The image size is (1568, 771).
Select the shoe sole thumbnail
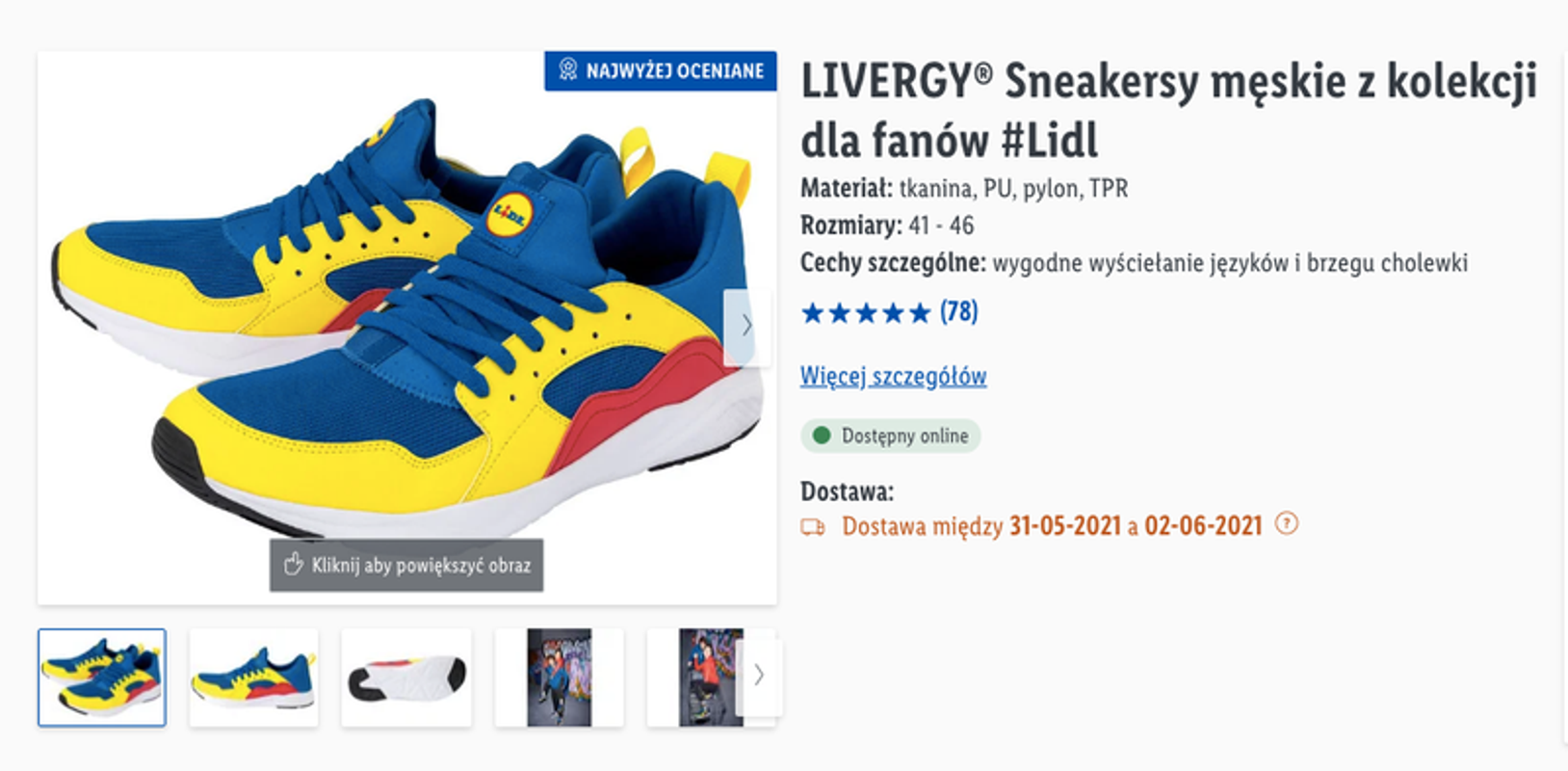pyautogui.click(x=406, y=678)
